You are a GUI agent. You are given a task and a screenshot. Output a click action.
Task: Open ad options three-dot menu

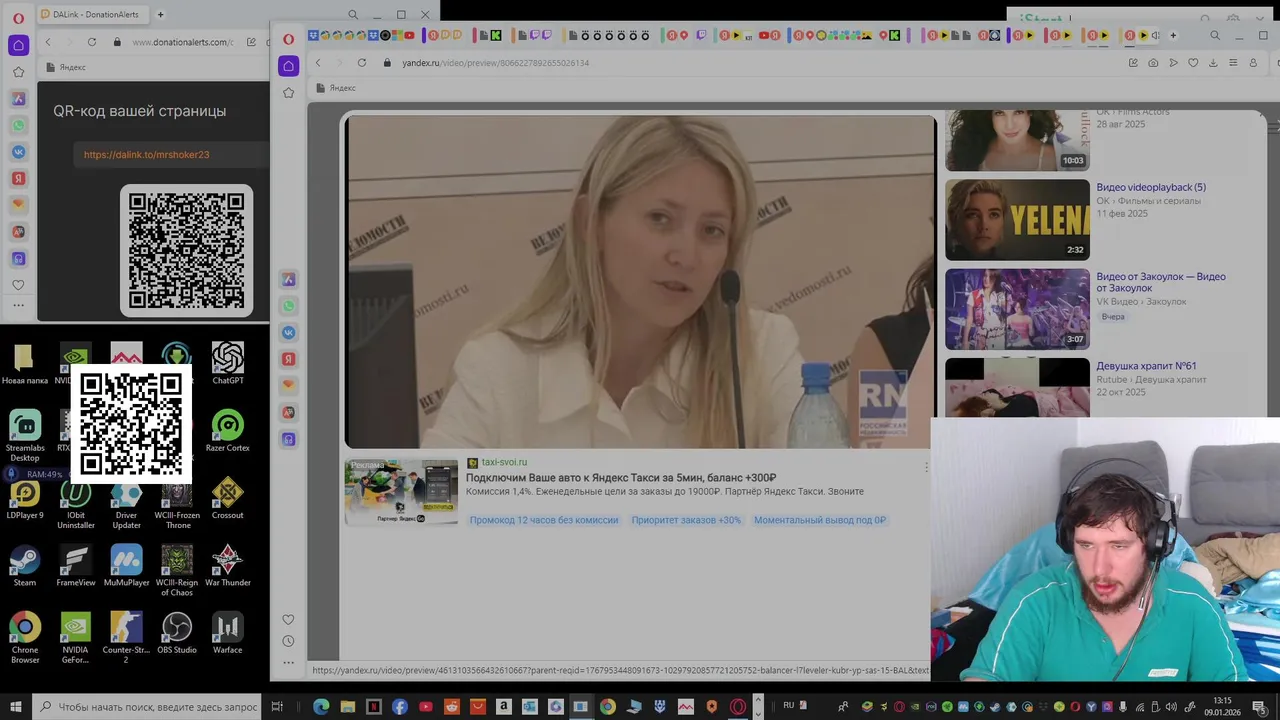(926, 467)
